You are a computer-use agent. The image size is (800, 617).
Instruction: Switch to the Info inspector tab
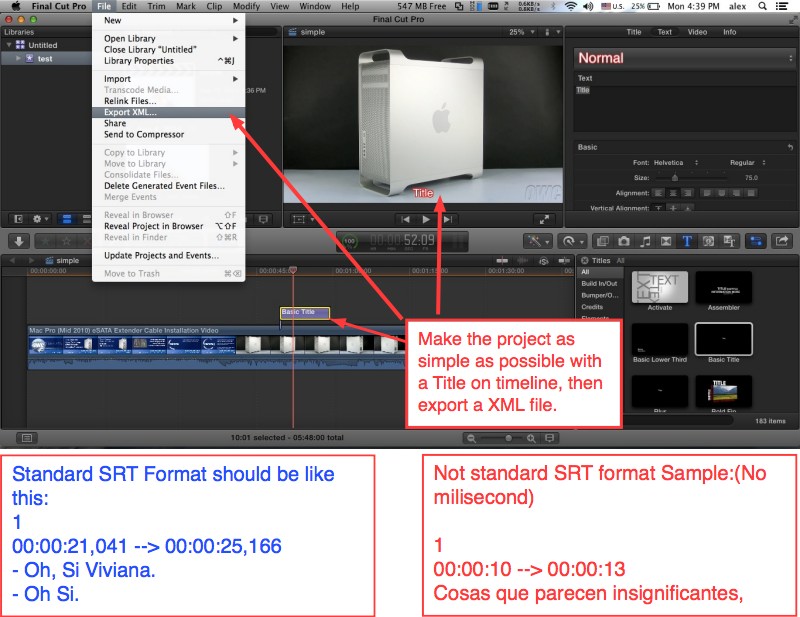[730, 32]
